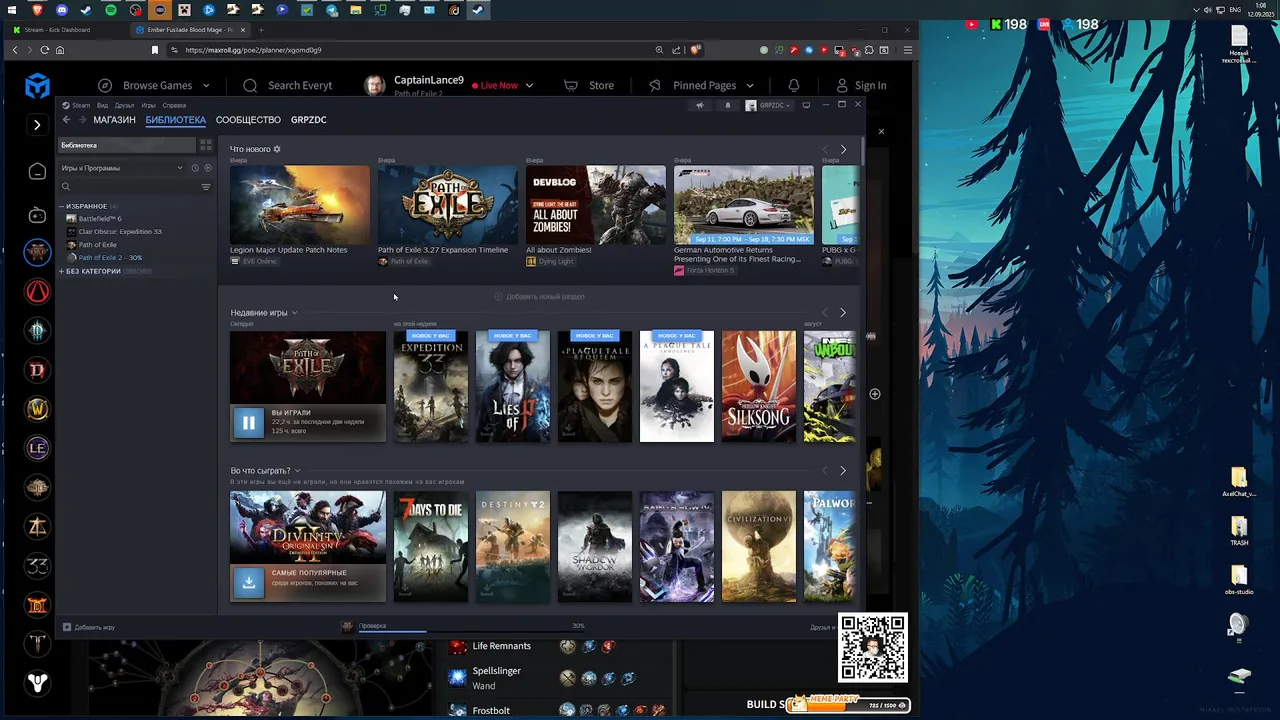Expand Maxroll sidebar arrow
1280x720 pixels.
point(37,125)
